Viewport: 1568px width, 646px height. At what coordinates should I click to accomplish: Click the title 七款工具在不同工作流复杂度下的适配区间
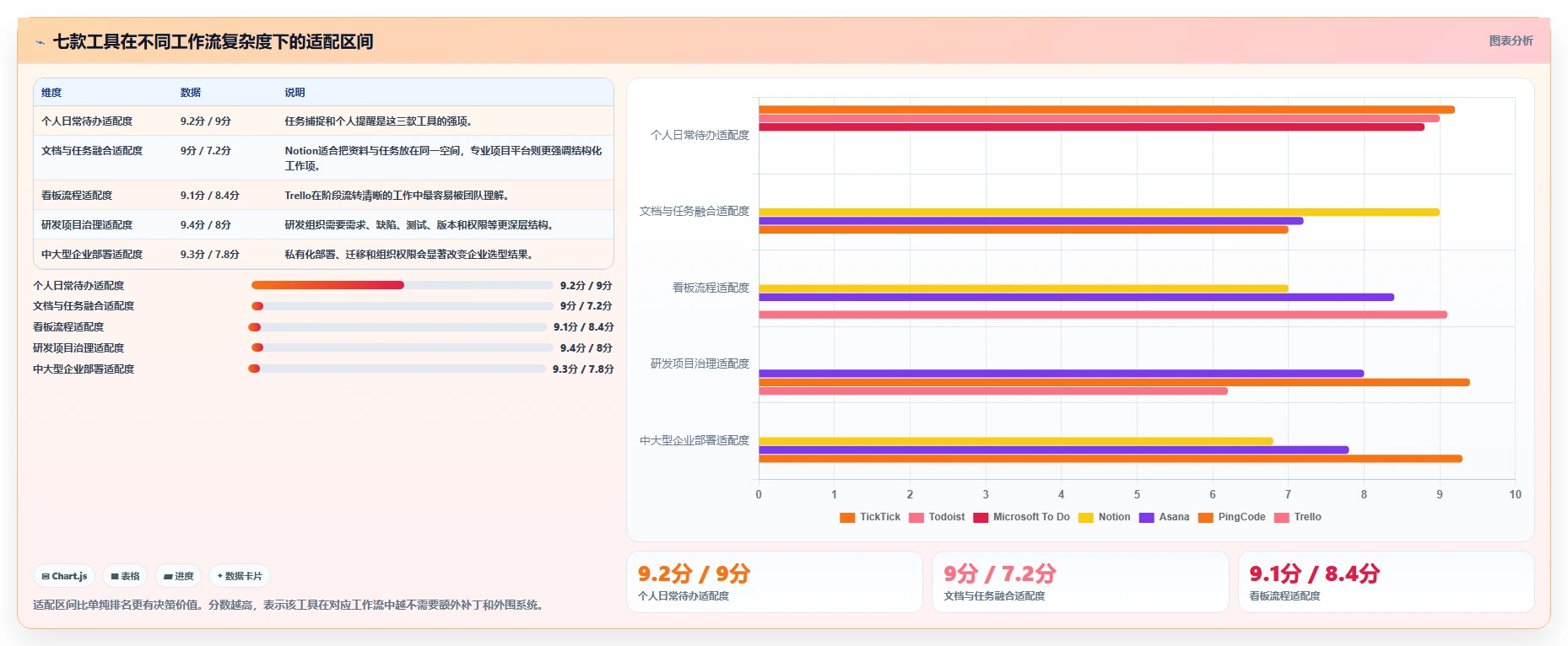213,41
